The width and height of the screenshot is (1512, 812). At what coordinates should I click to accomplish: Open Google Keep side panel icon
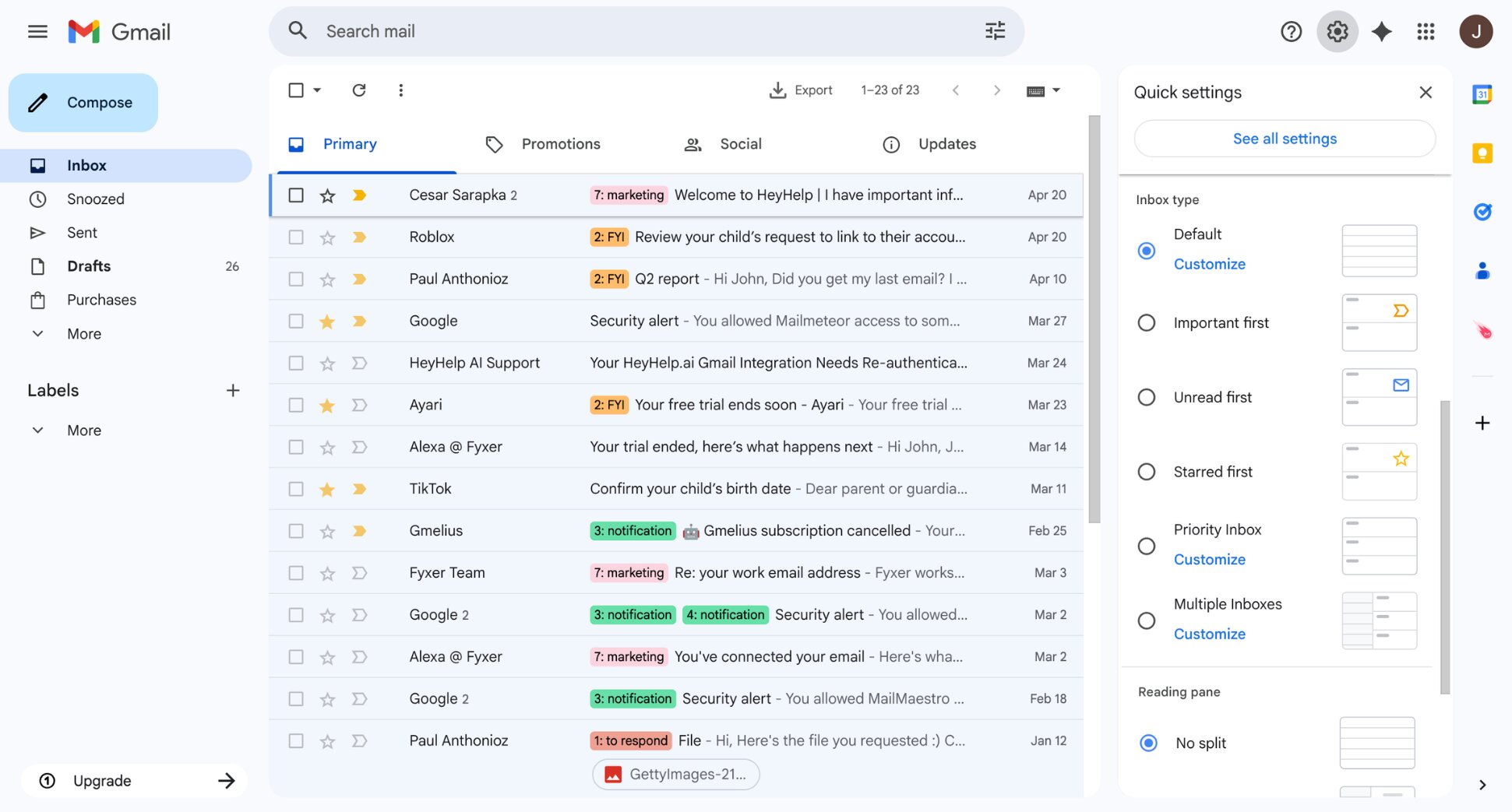click(x=1482, y=153)
